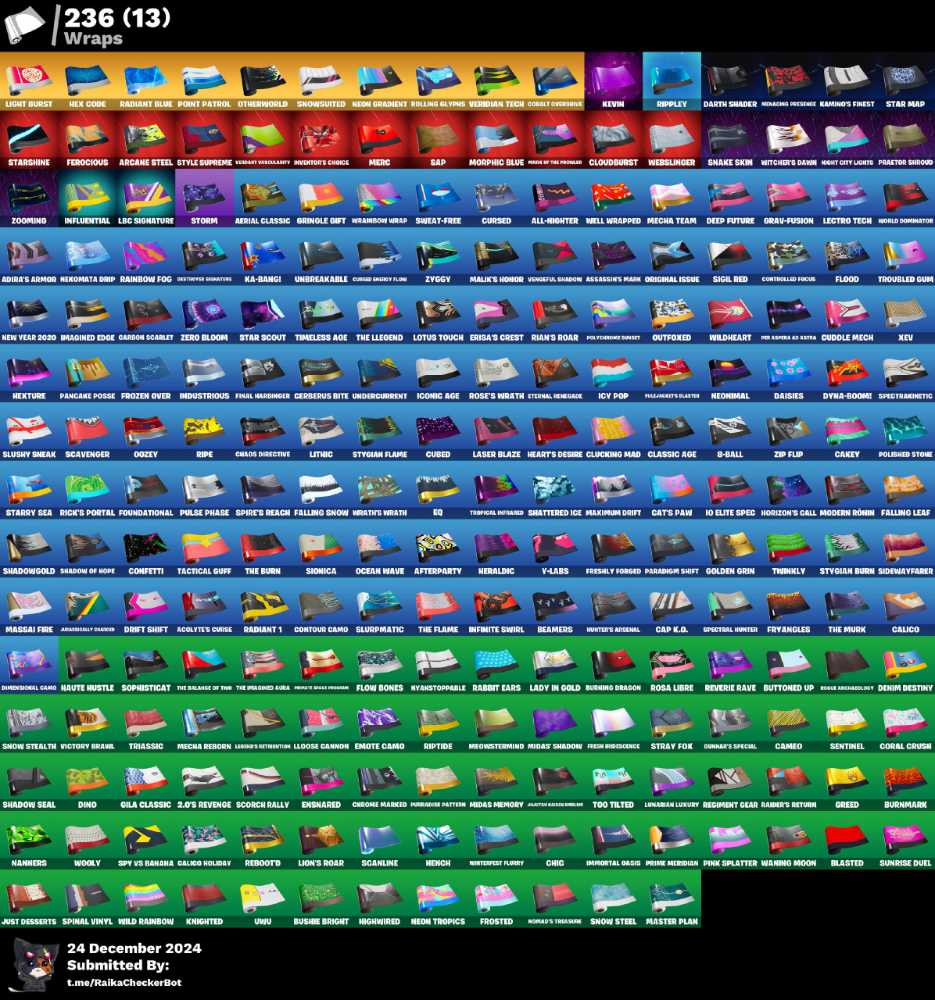Select the New Year 2020 wrap

tap(29, 315)
